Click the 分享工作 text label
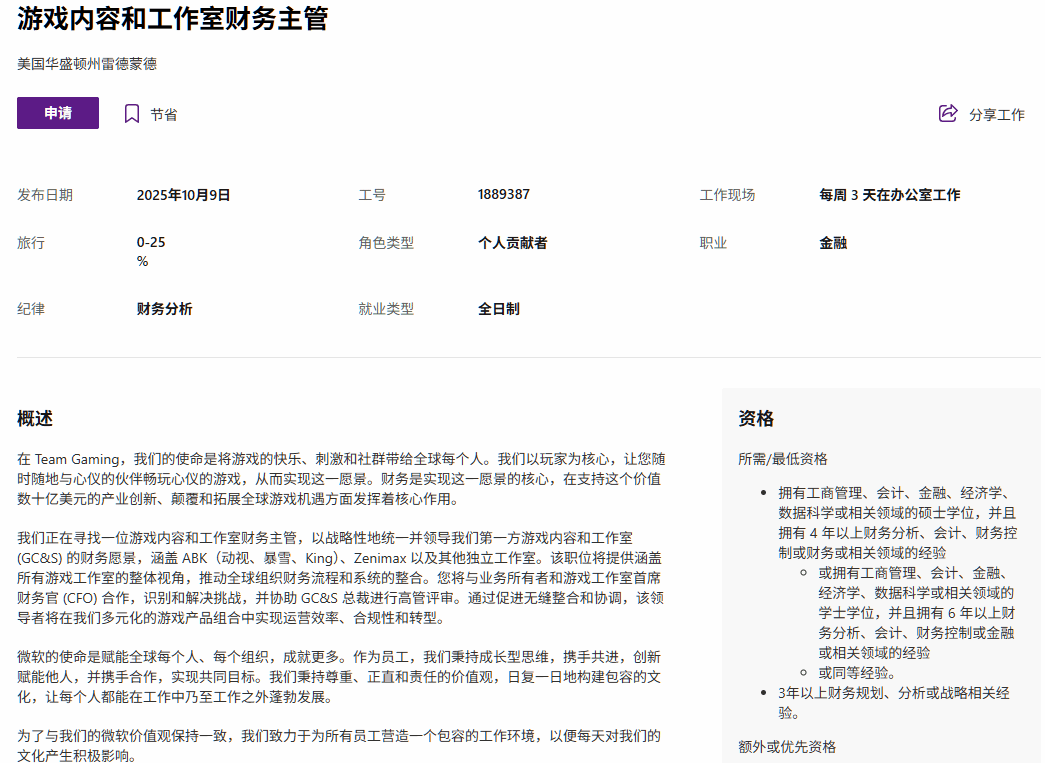The width and height of the screenshot is (1045, 763). (996, 115)
